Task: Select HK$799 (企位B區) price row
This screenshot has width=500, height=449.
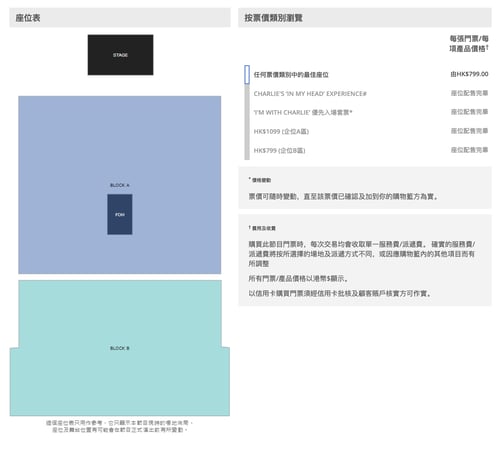Action: [x=367, y=150]
